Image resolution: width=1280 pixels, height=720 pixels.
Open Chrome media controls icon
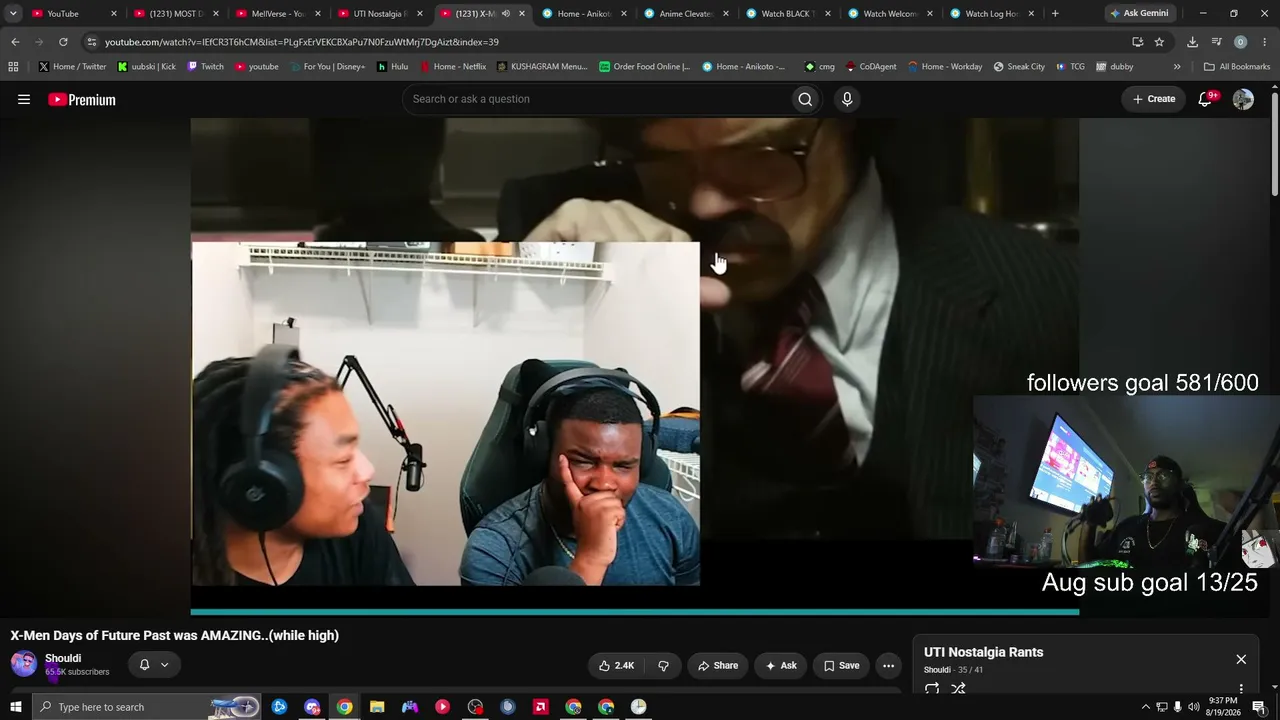click(1216, 42)
